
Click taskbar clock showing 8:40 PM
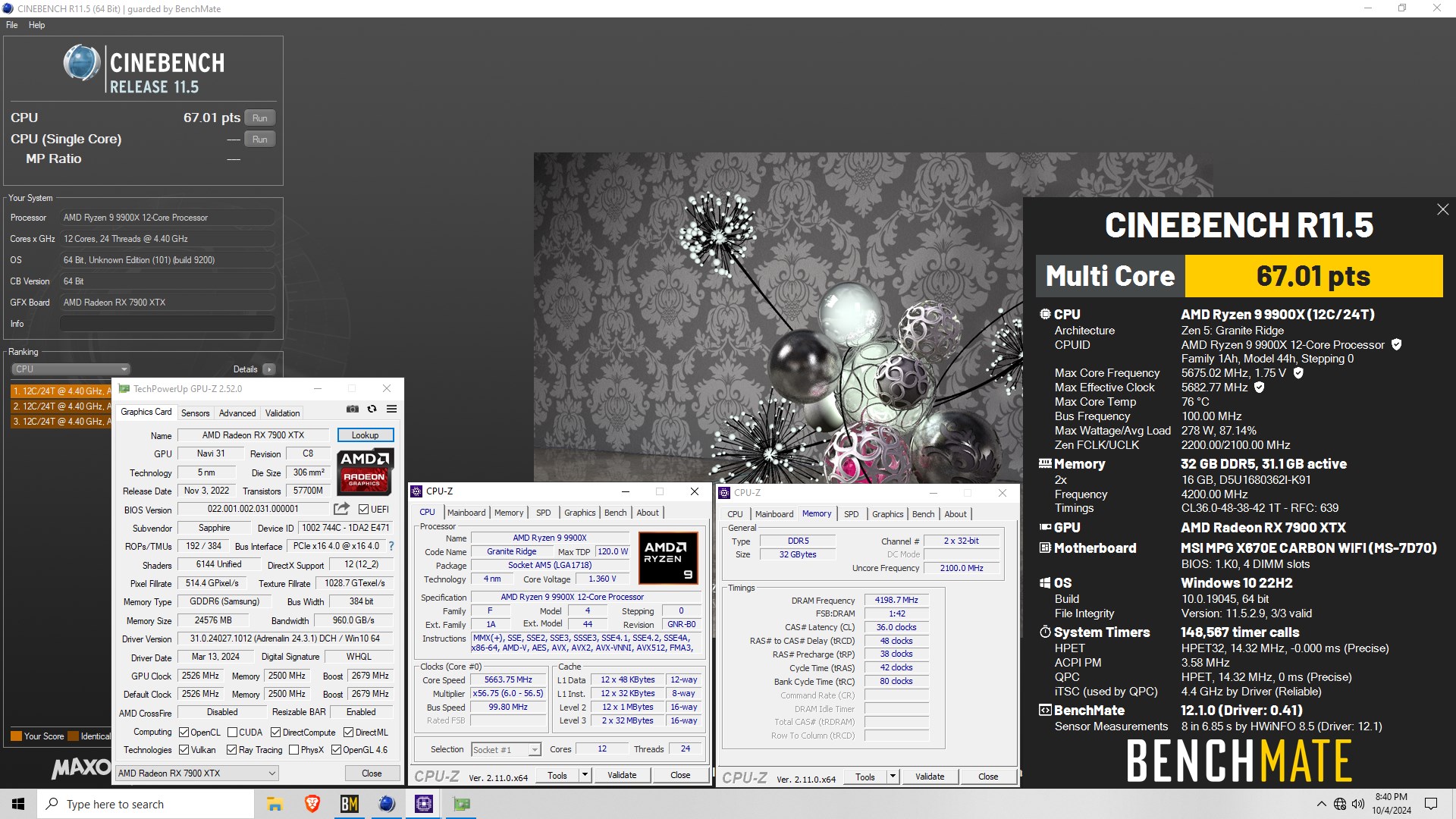[x=1391, y=804]
